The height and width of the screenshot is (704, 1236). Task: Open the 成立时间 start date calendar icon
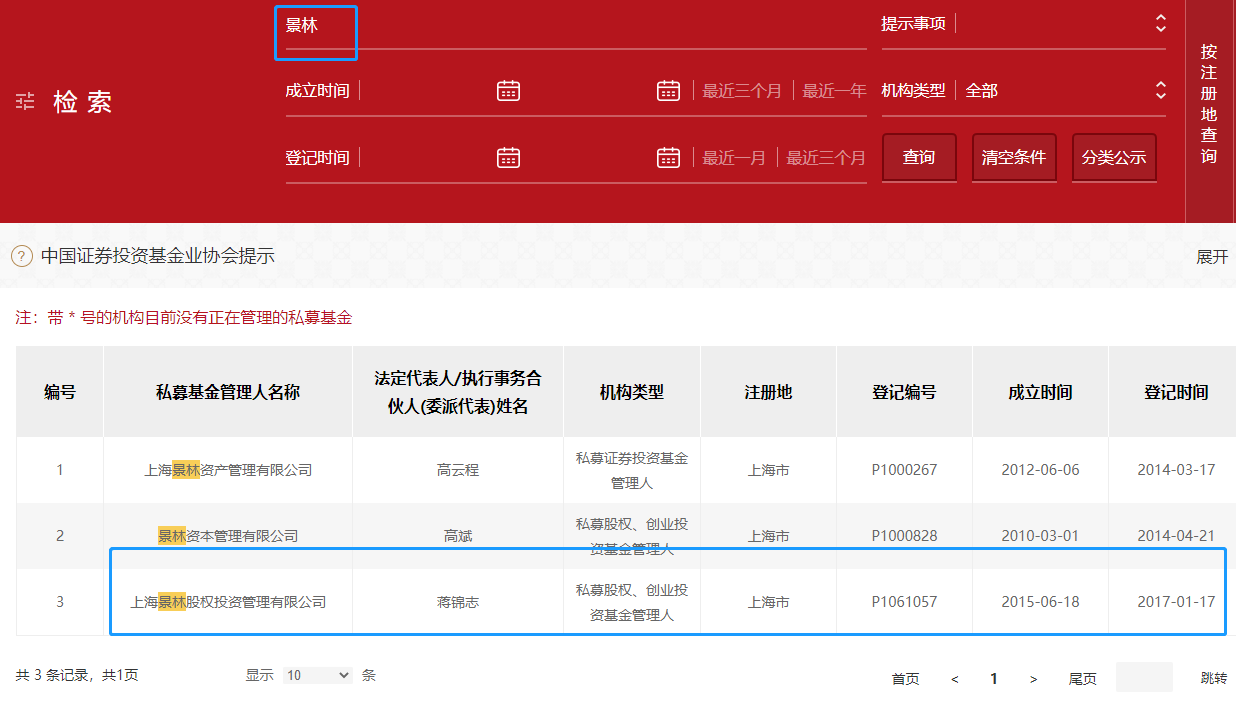click(508, 90)
